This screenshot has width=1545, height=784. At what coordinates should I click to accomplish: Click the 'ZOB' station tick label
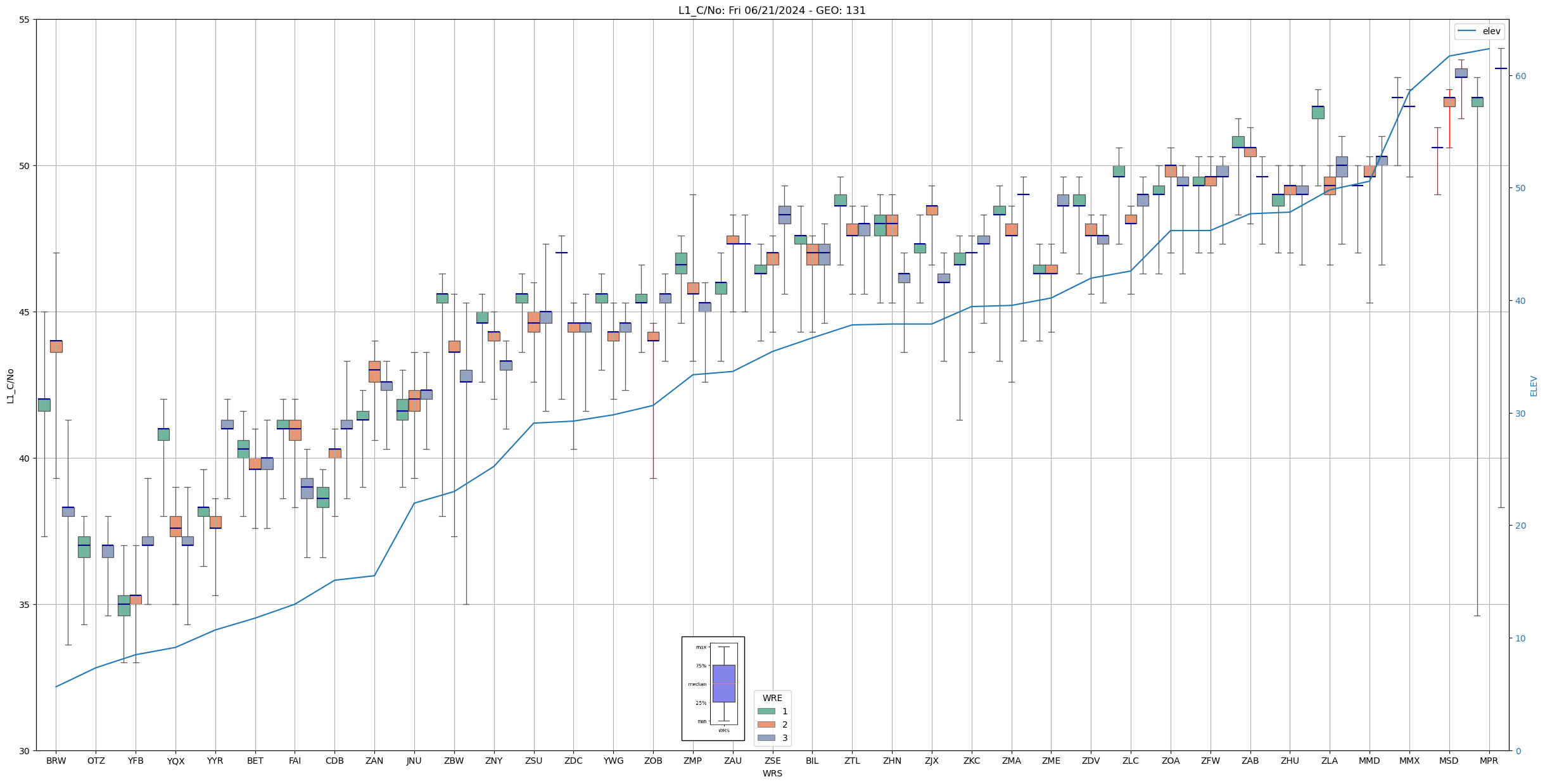click(653, 761)
